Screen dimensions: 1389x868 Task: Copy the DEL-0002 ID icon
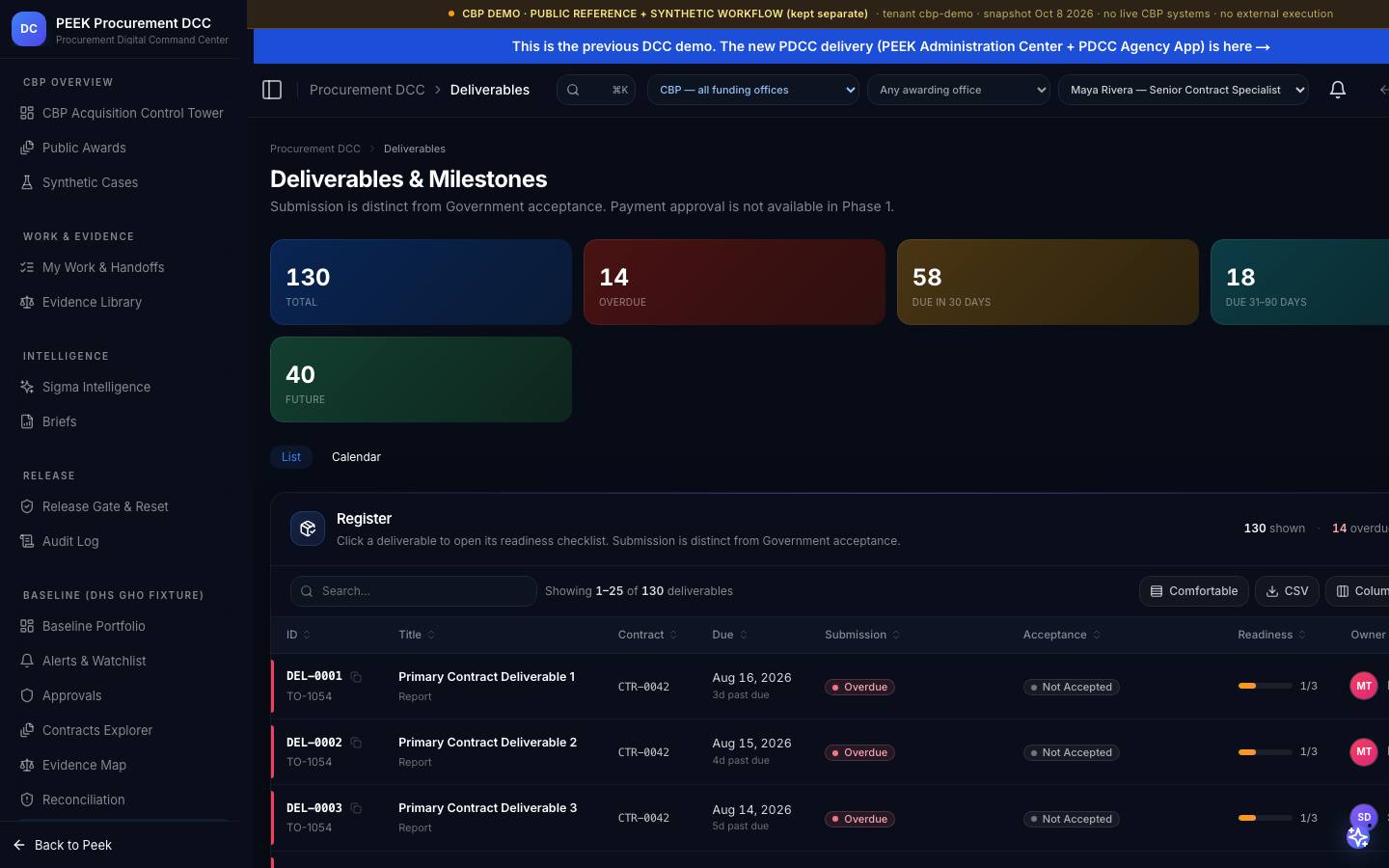click(x=356, y=743)
